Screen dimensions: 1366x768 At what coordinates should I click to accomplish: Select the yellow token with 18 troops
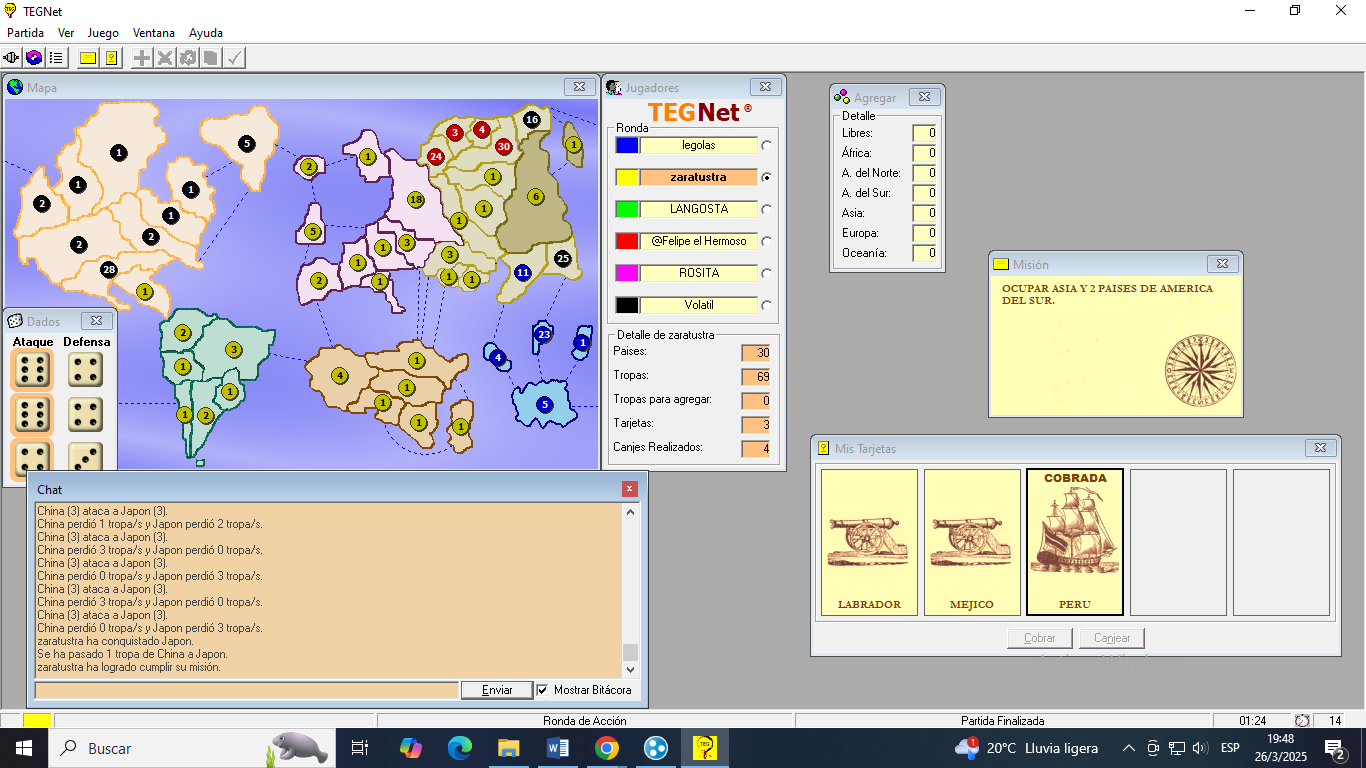(x=416, y=200)
